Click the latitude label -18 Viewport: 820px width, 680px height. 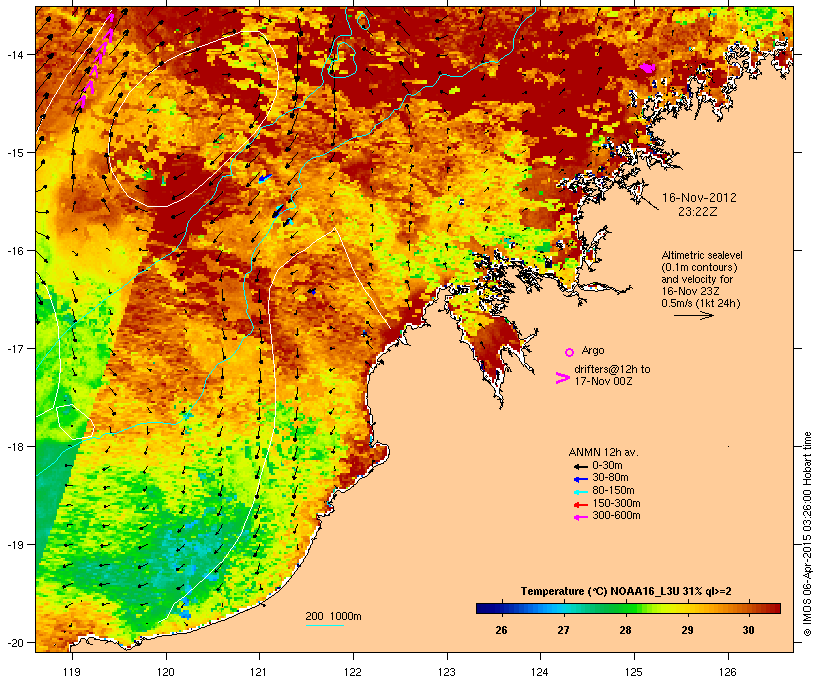point(14,446)
